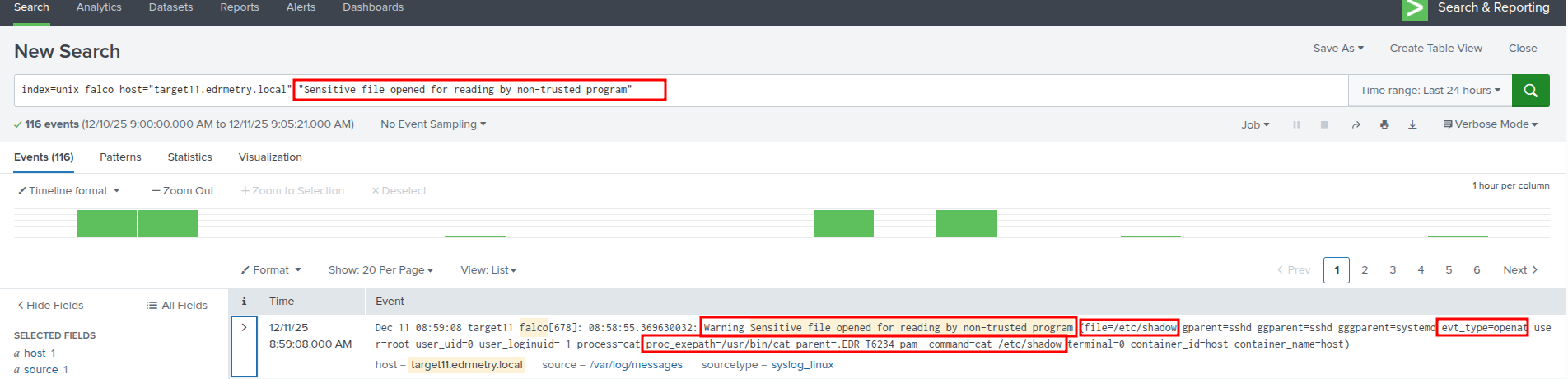Open the Dashboards menu item

point(373,7)
